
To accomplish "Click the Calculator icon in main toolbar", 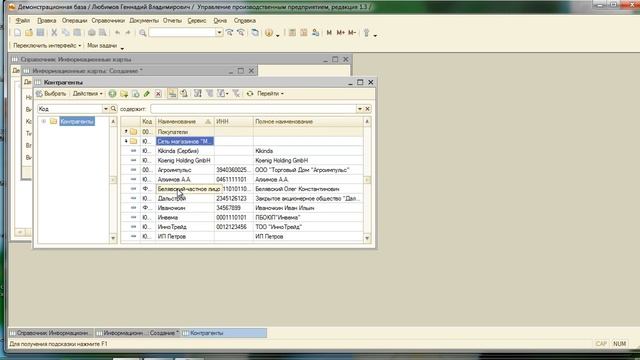I will [292, 33].
